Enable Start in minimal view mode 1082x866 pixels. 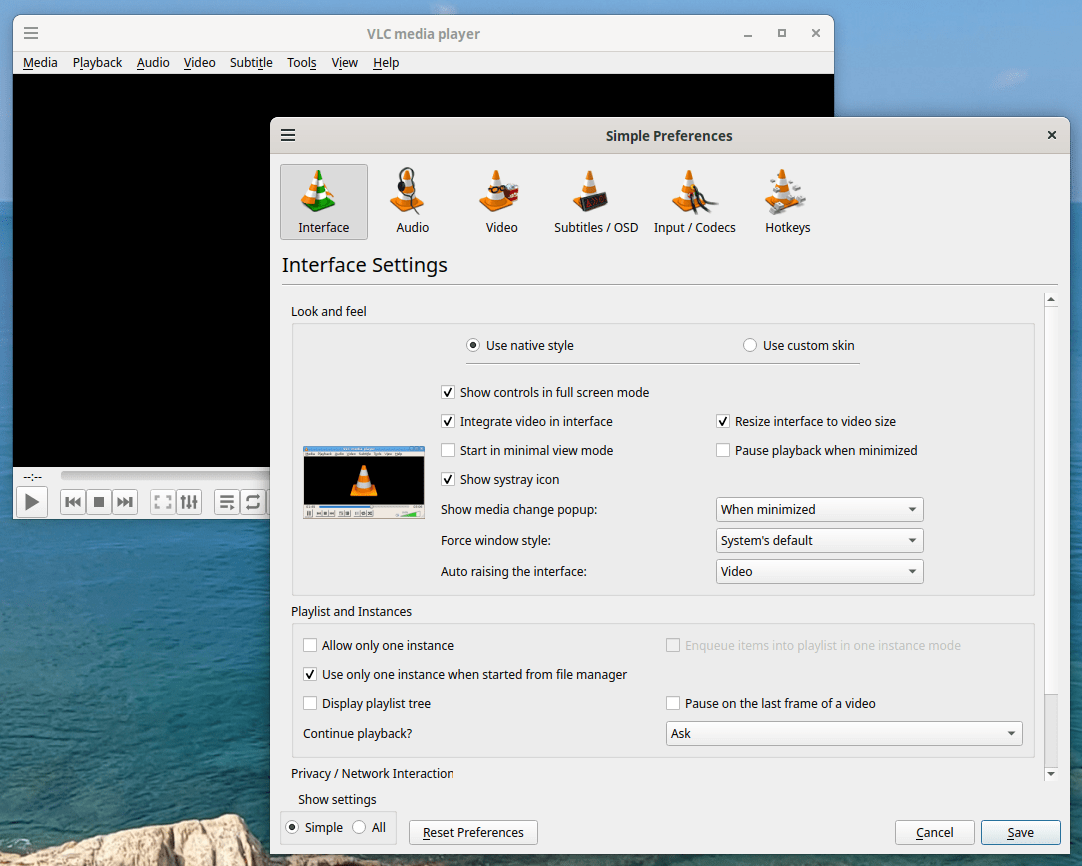click(x=527, y=450)
